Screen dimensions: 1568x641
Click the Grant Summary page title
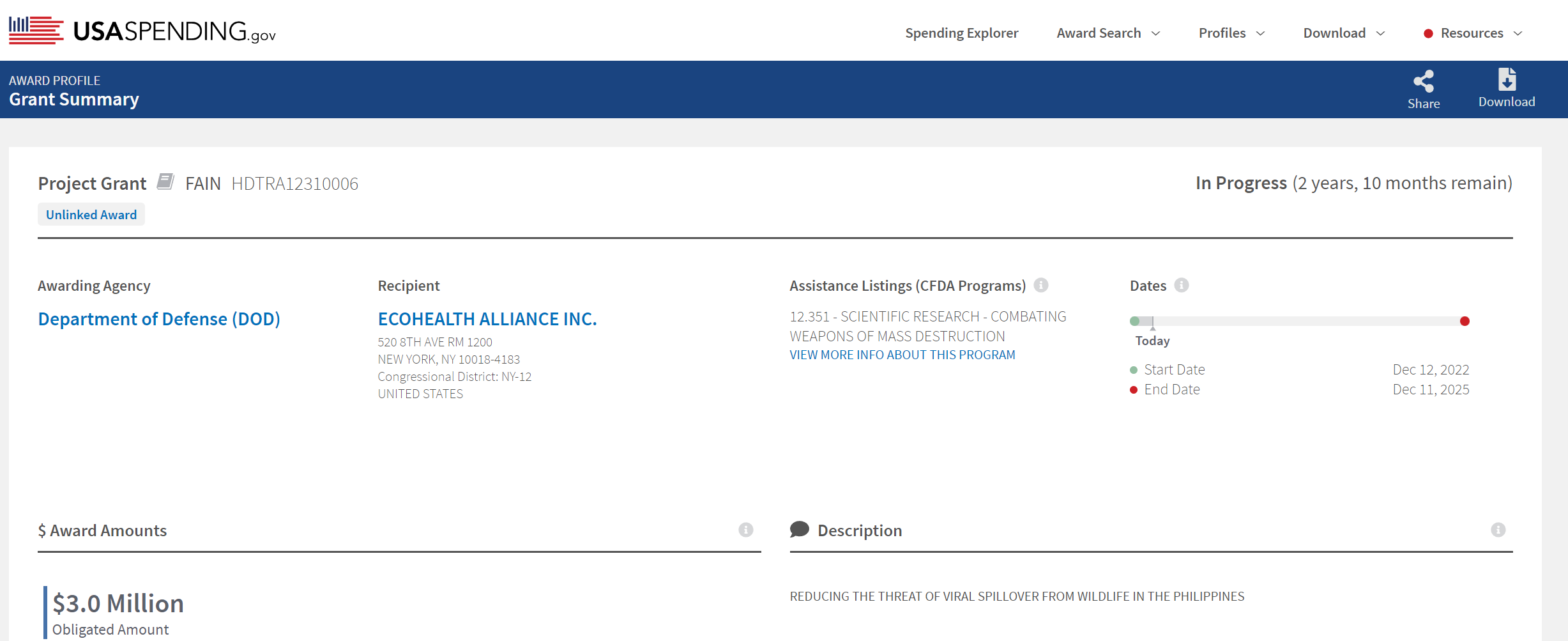[x=74, y=100]
